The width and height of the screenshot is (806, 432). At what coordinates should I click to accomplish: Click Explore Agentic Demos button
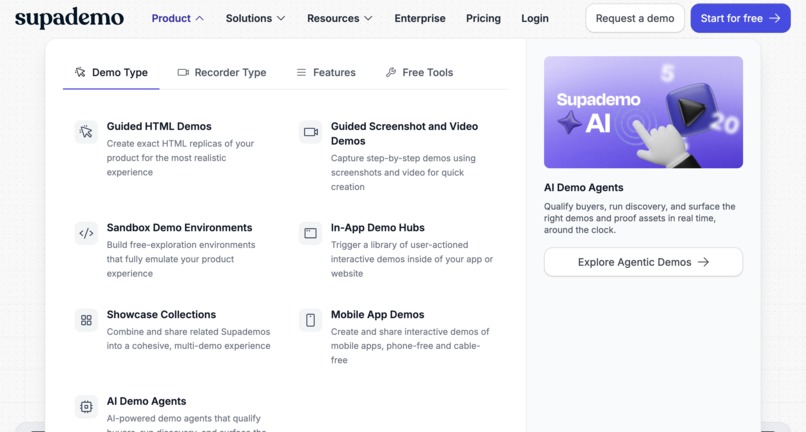click(x=643, y=262)
